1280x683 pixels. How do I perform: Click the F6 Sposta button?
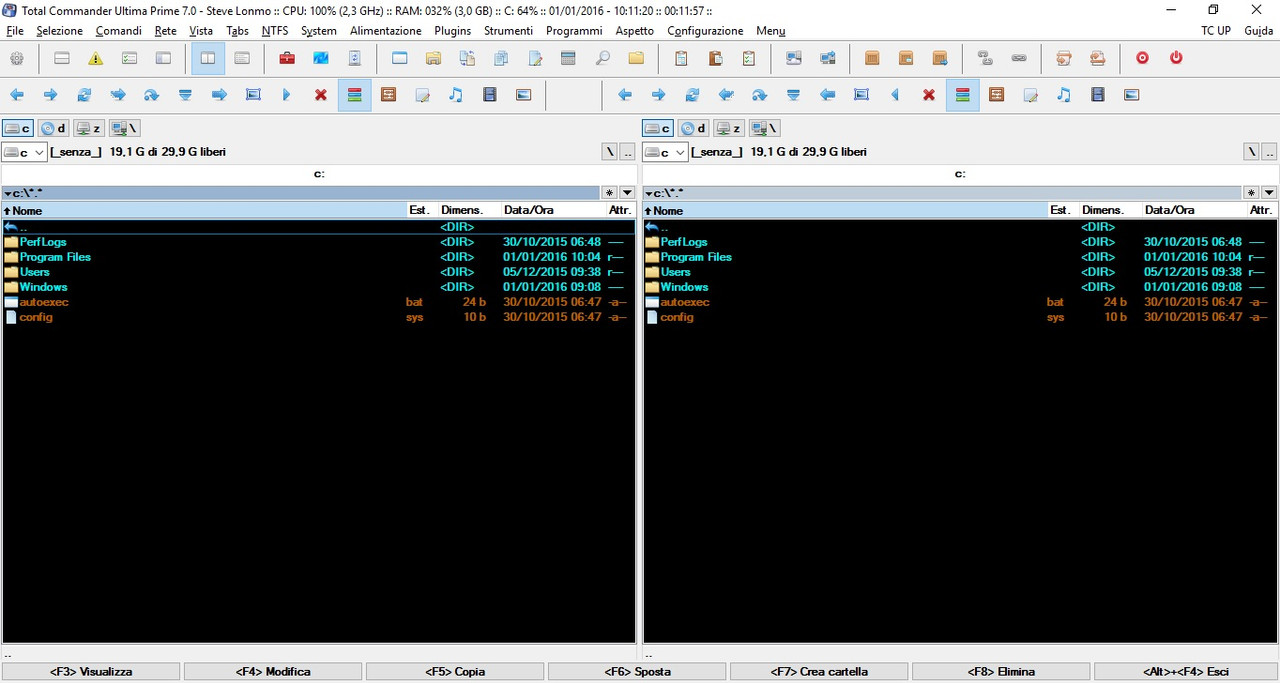tap(637, 672)
